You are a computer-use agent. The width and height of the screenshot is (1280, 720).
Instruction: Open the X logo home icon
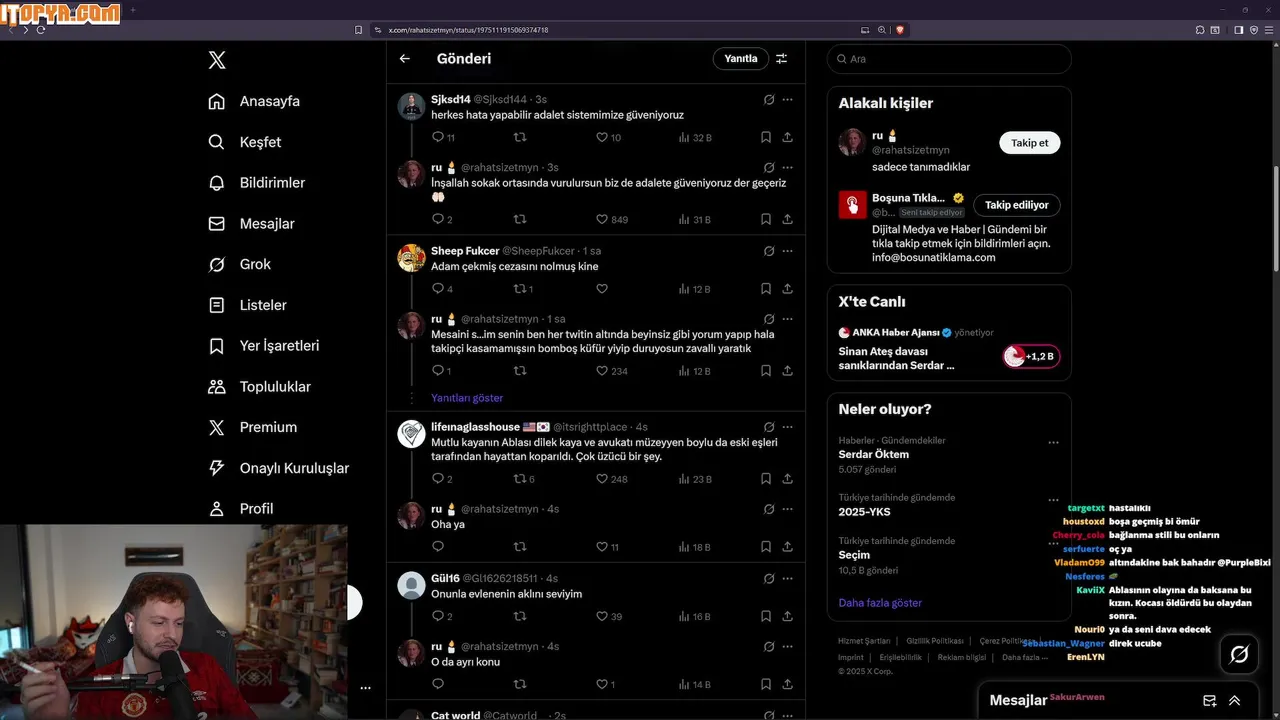point(217,60)
